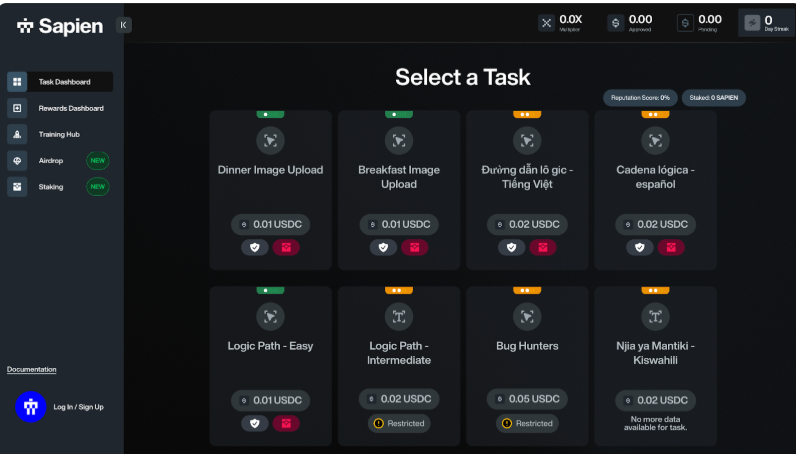
Task: Click the Airdrop sidebar icon
Action: tap(17, 160)
